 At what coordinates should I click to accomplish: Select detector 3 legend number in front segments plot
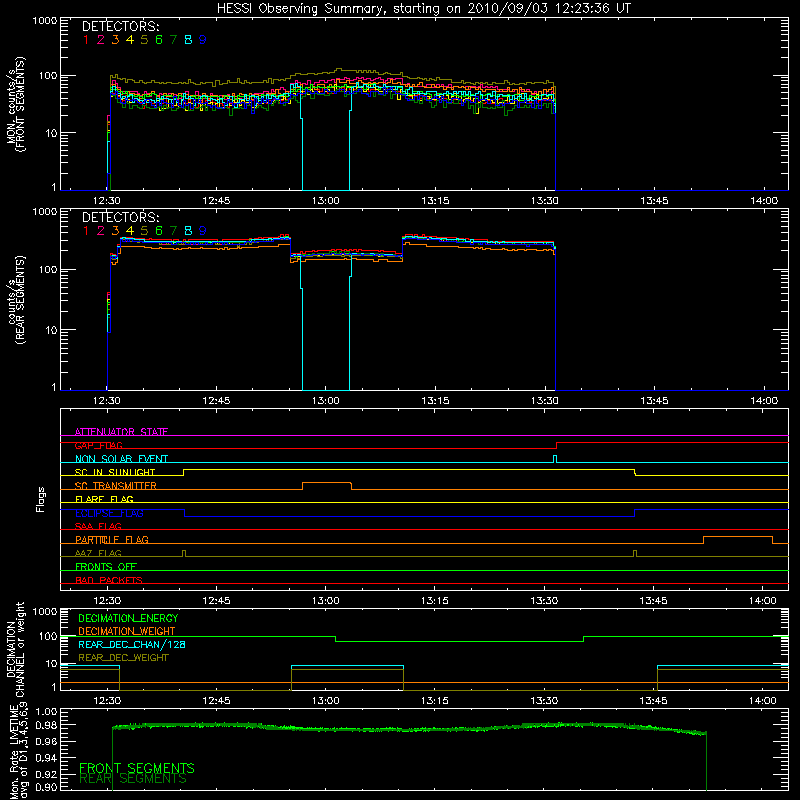115,40
